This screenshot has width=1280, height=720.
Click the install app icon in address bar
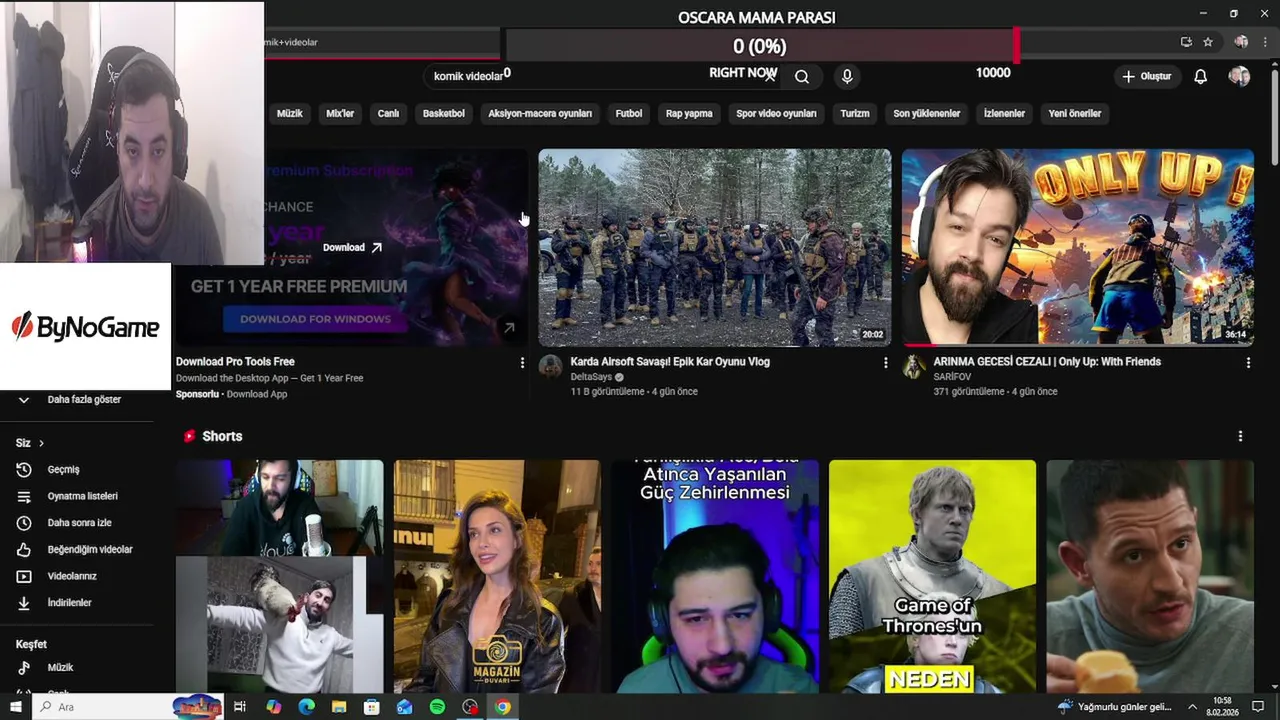pos(1186,42)
